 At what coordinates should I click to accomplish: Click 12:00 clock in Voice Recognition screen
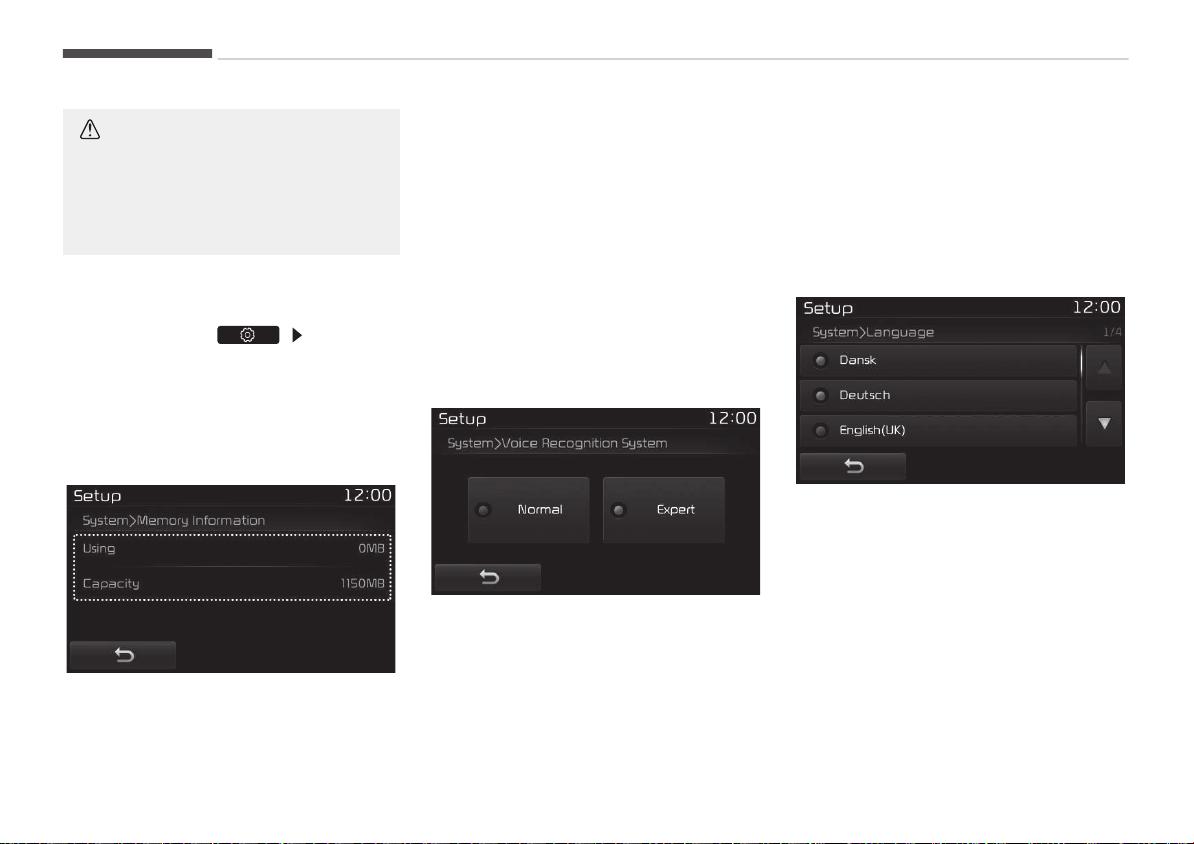coord(733,418)
